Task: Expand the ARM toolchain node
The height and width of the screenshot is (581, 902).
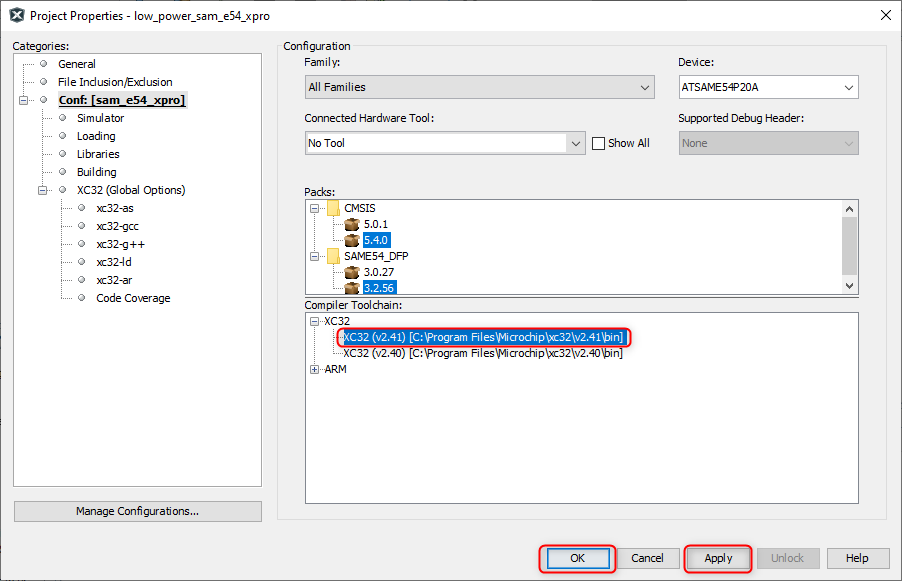Action: (x=316, y=369)
